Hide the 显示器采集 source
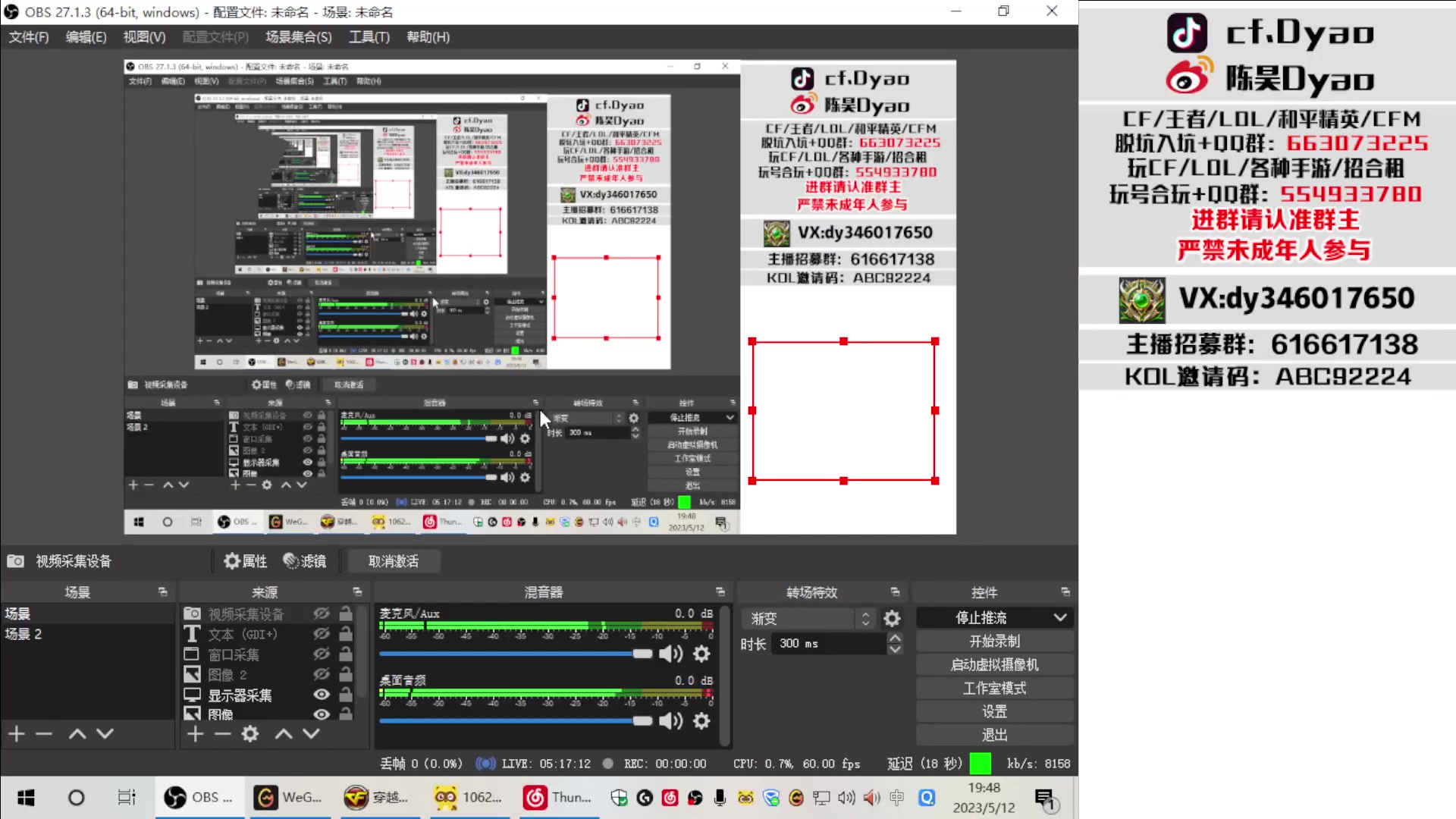Image resolution: width=1456 pixels, height=819 pixels. tap(322, 695)
